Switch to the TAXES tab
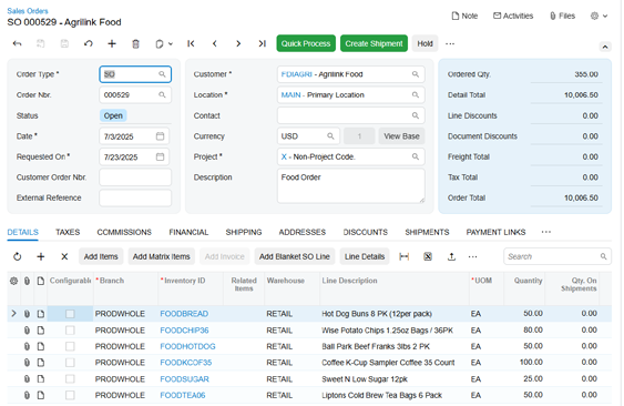Viewport: 624px width, 406px height. (x=68, y=232)
